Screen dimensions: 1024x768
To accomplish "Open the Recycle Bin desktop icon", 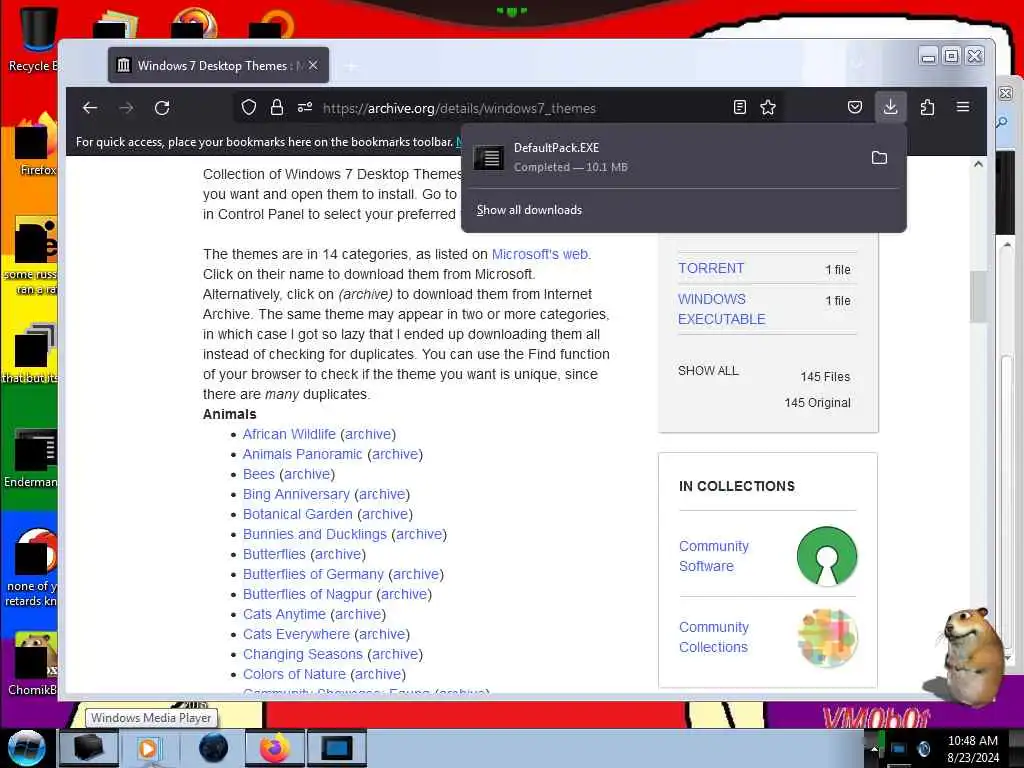I will [x=34, y=39].
